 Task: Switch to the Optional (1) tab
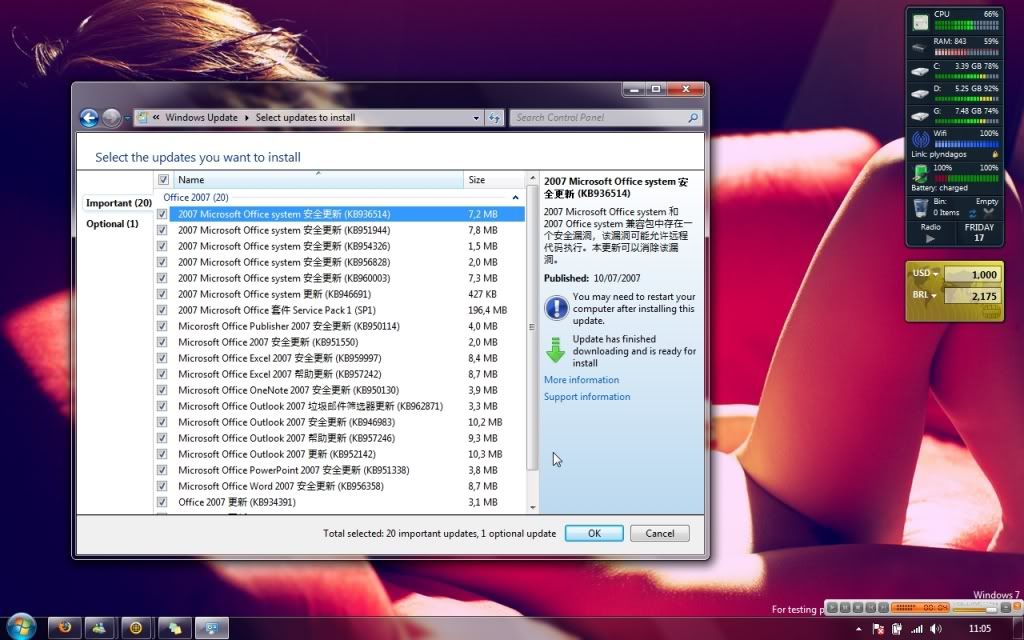point(114,223)
